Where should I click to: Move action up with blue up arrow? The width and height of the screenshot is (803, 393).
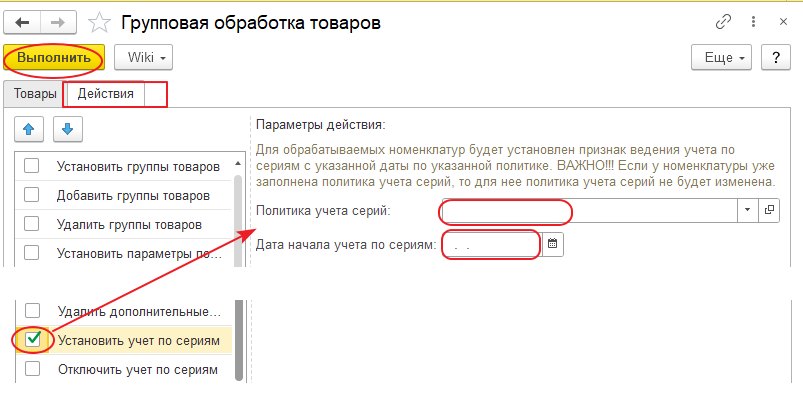pyautogui.click(x=29, y=129)
